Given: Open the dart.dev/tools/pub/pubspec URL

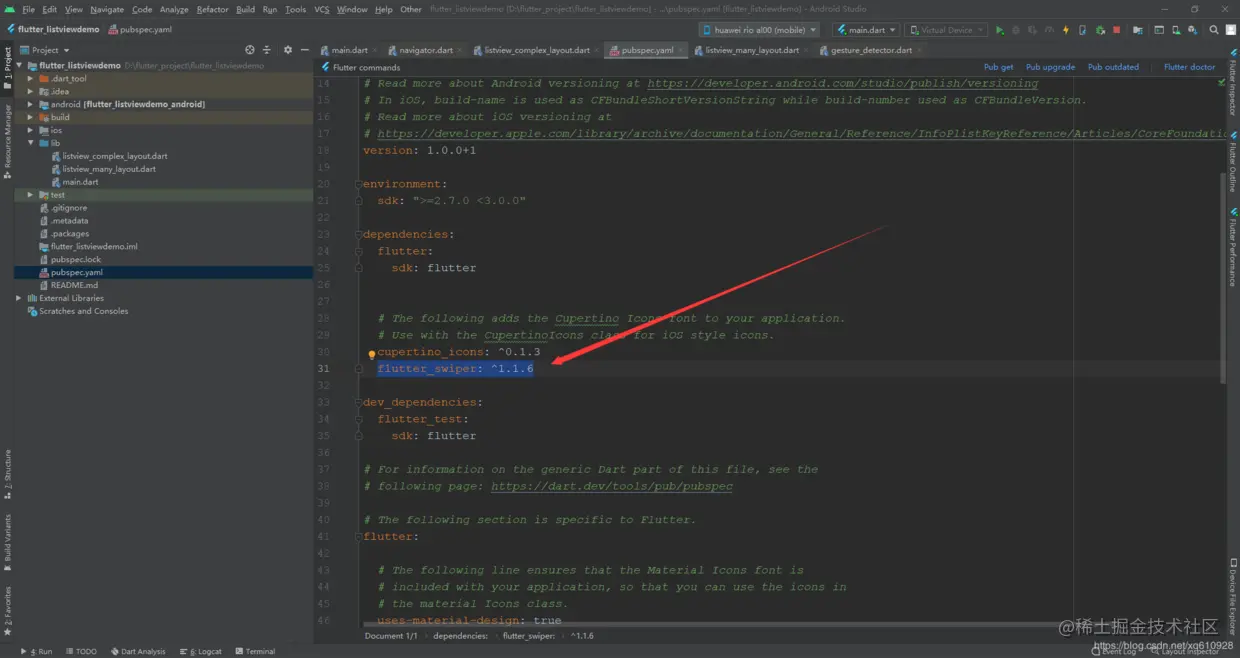Looking at the screenshot, I should (612, 486).
